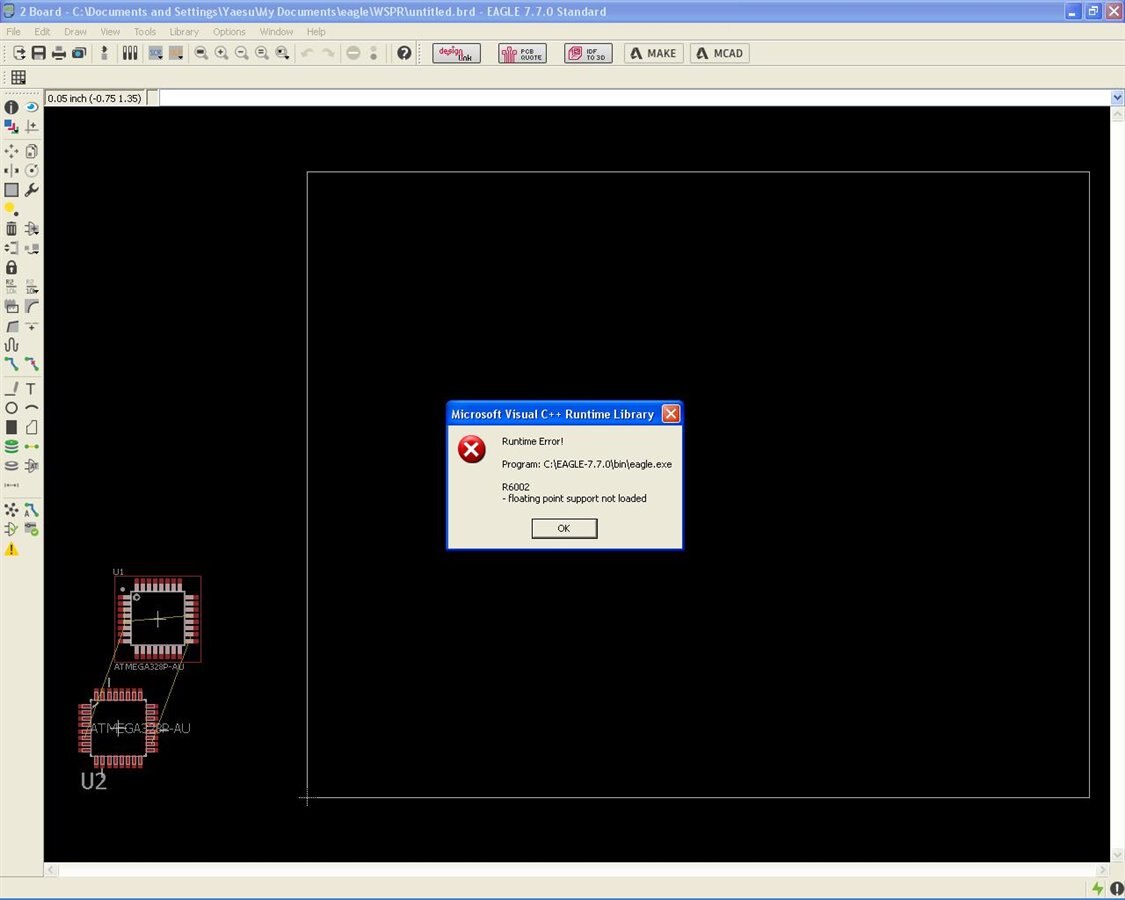Click the Lock tool icon
Screen dimensions: 1125x900
pos(11,268)
